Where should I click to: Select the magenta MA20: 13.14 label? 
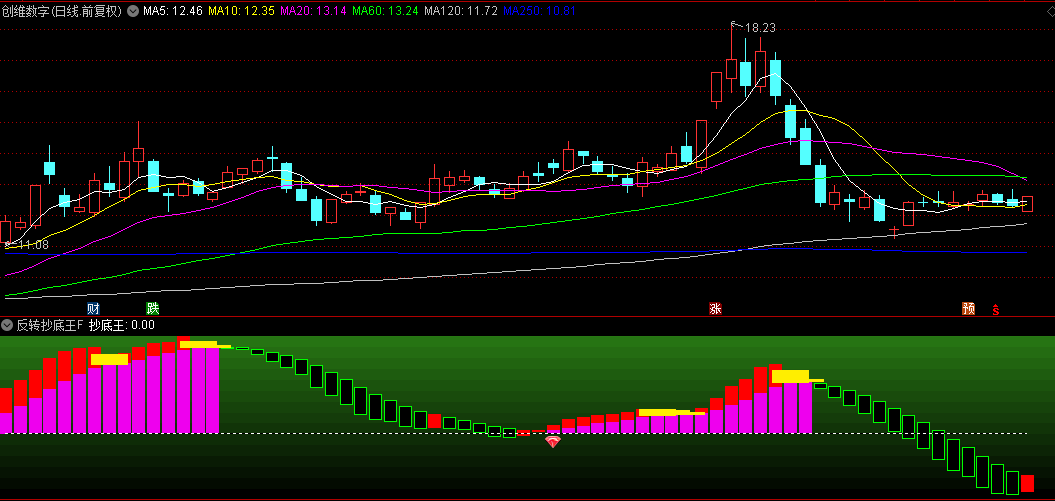point(313,11)
